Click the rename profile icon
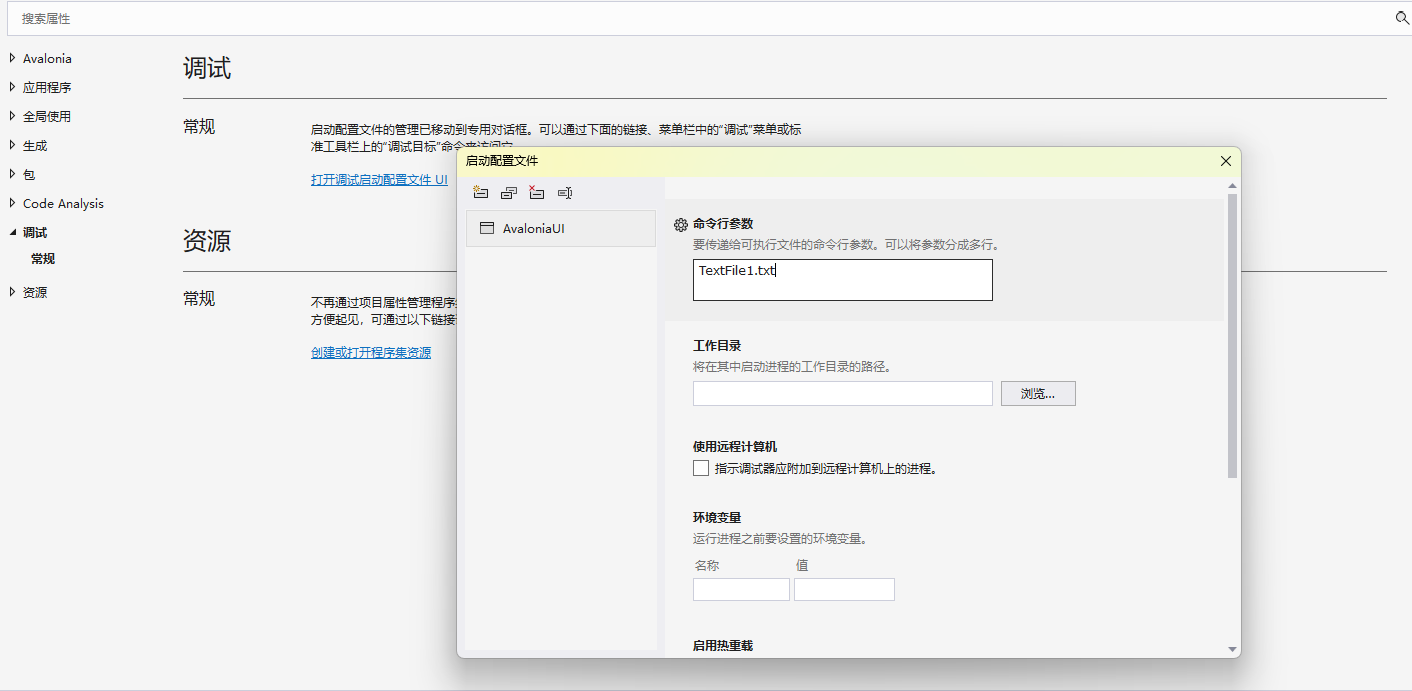 tap(564, 192)
